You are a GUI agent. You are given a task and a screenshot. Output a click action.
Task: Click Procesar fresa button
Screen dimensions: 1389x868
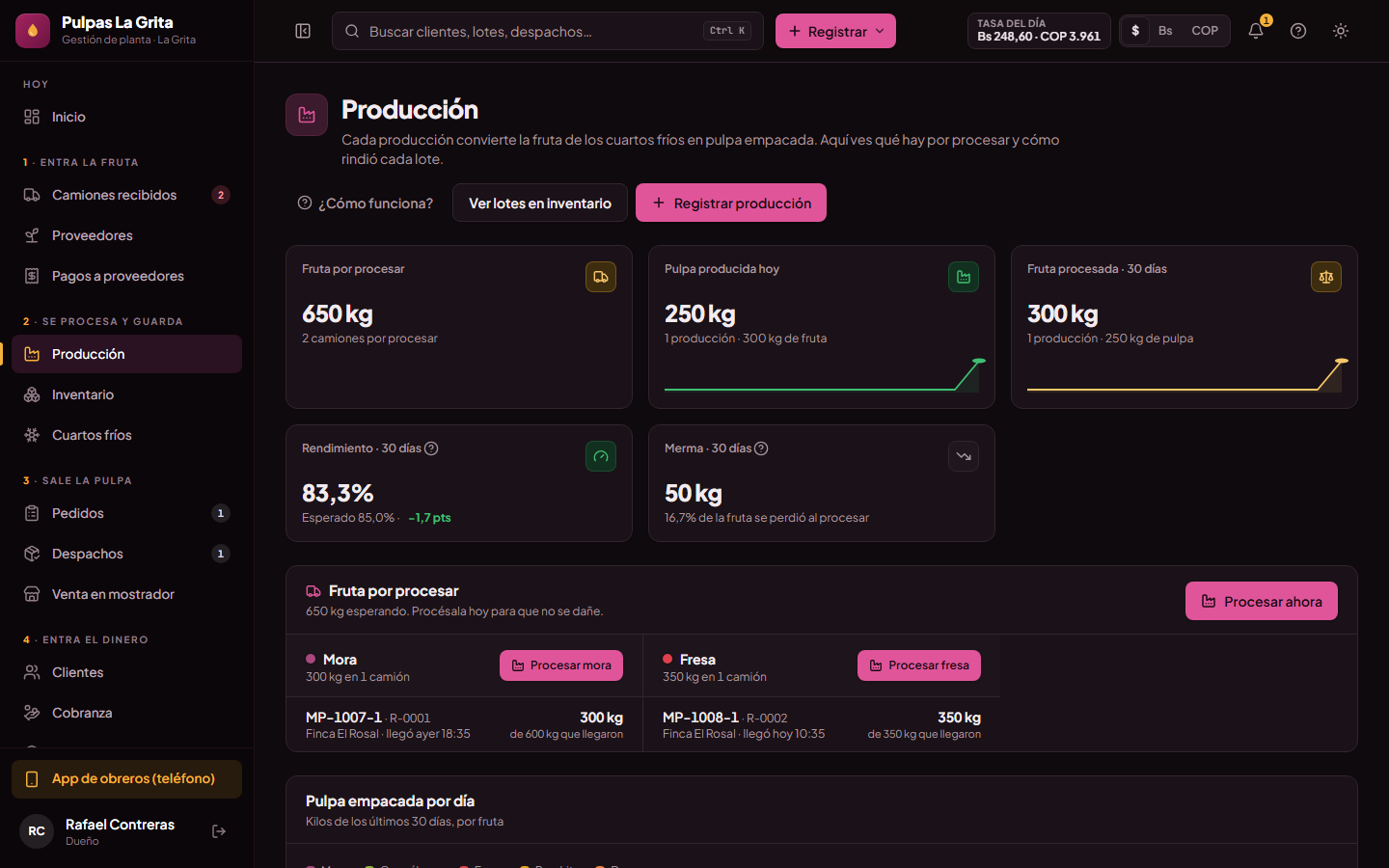pos(919,665)
